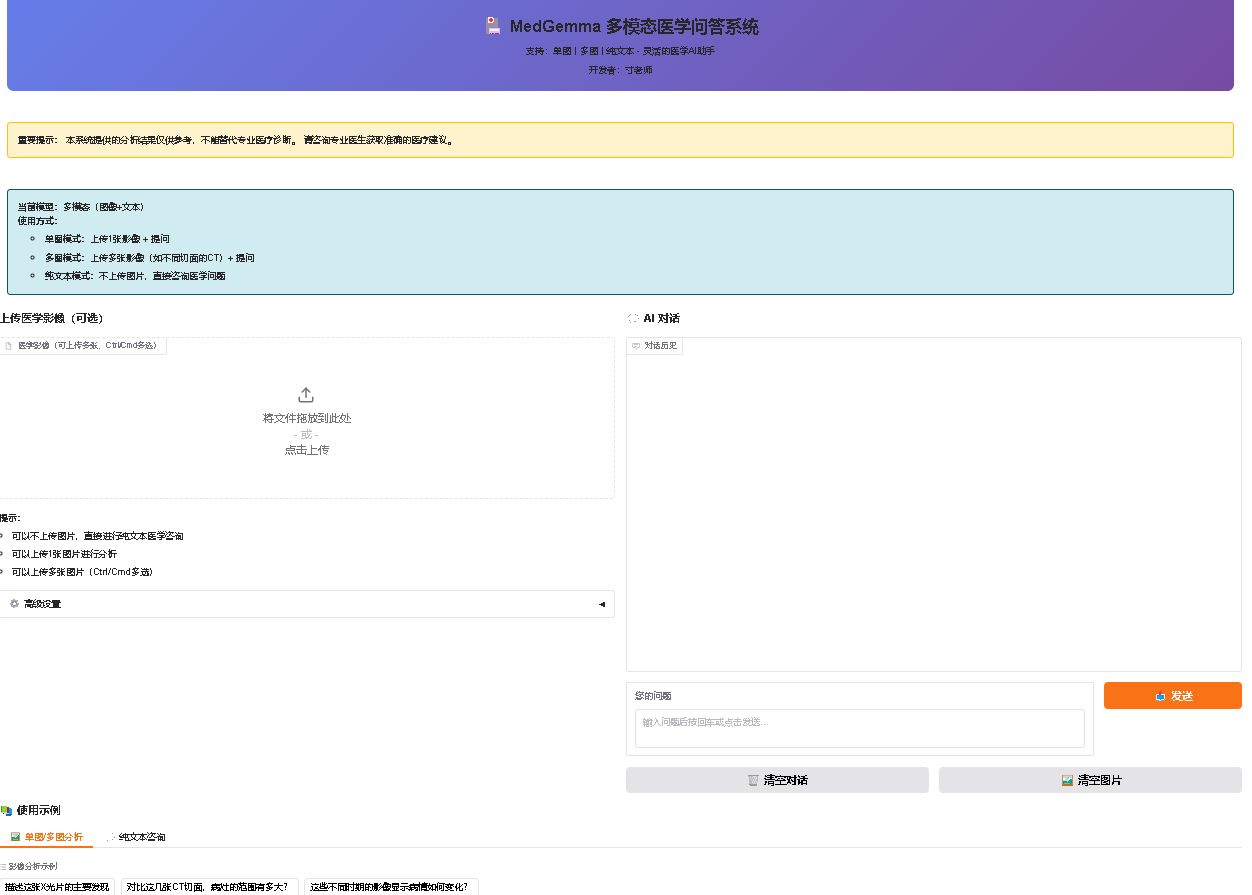The height and width of the screenshot is (895, 1252).
Task: Choose the 这些不同时期的影像 example question
Action: (x=391, y=886)
